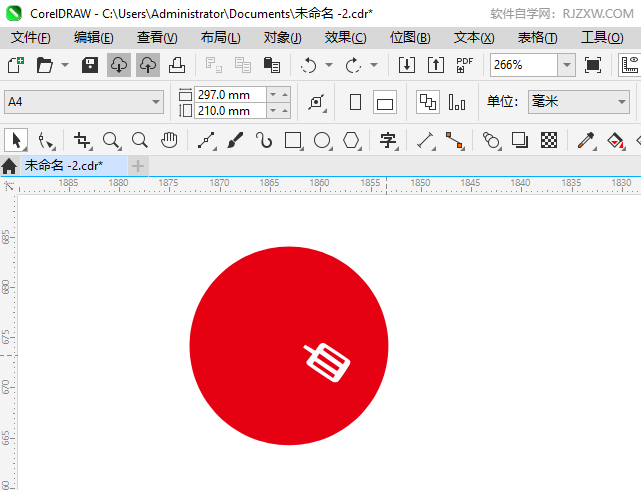Screen dimensions: 641x490
Task: Click the Full-screen preview icon
Action: pyautogui.click(x=593, y=65)
